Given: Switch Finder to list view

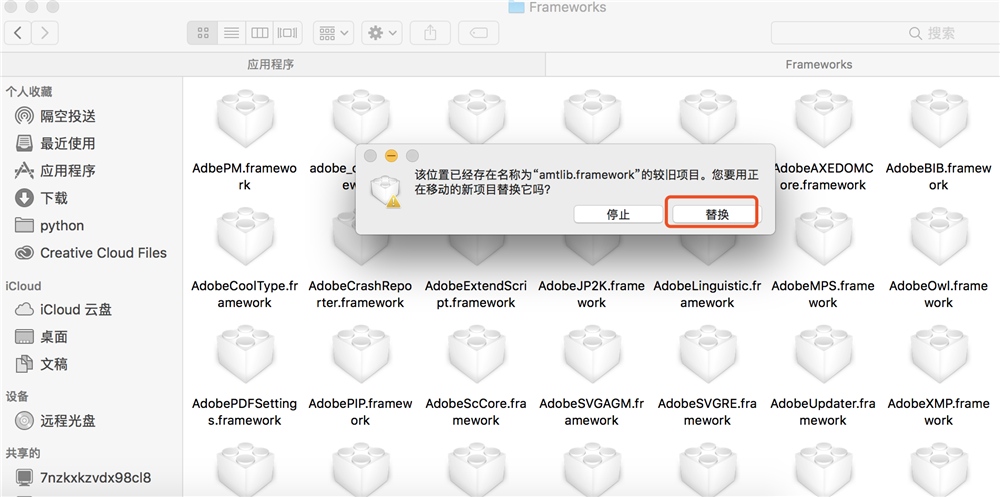Looking at the screenshot, I should click(231, 33).
